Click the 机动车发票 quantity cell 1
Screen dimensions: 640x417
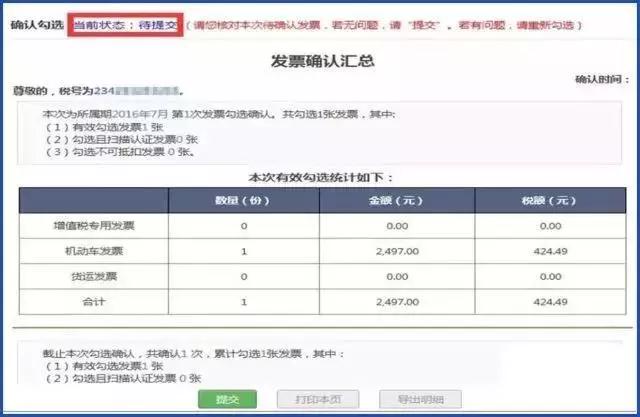click(x=244, y=251)
